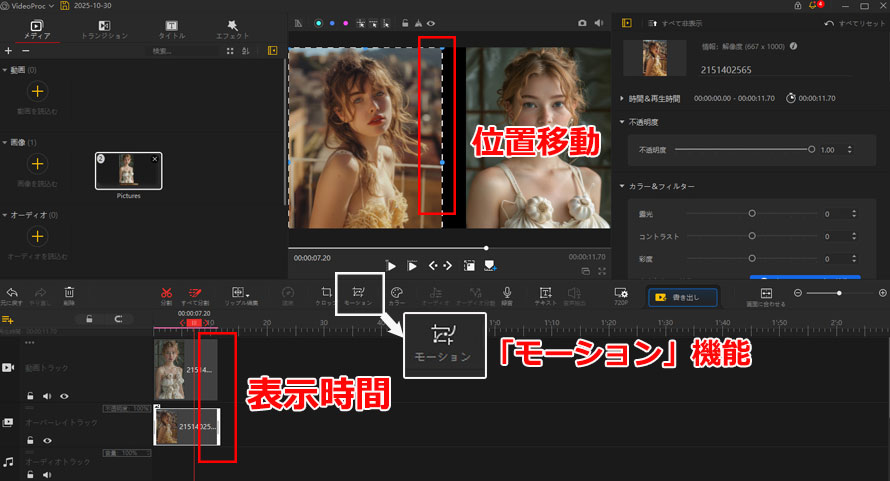
Task: Click the yellow panel toggle icon in the inspector header
Action: click(627, 23)
